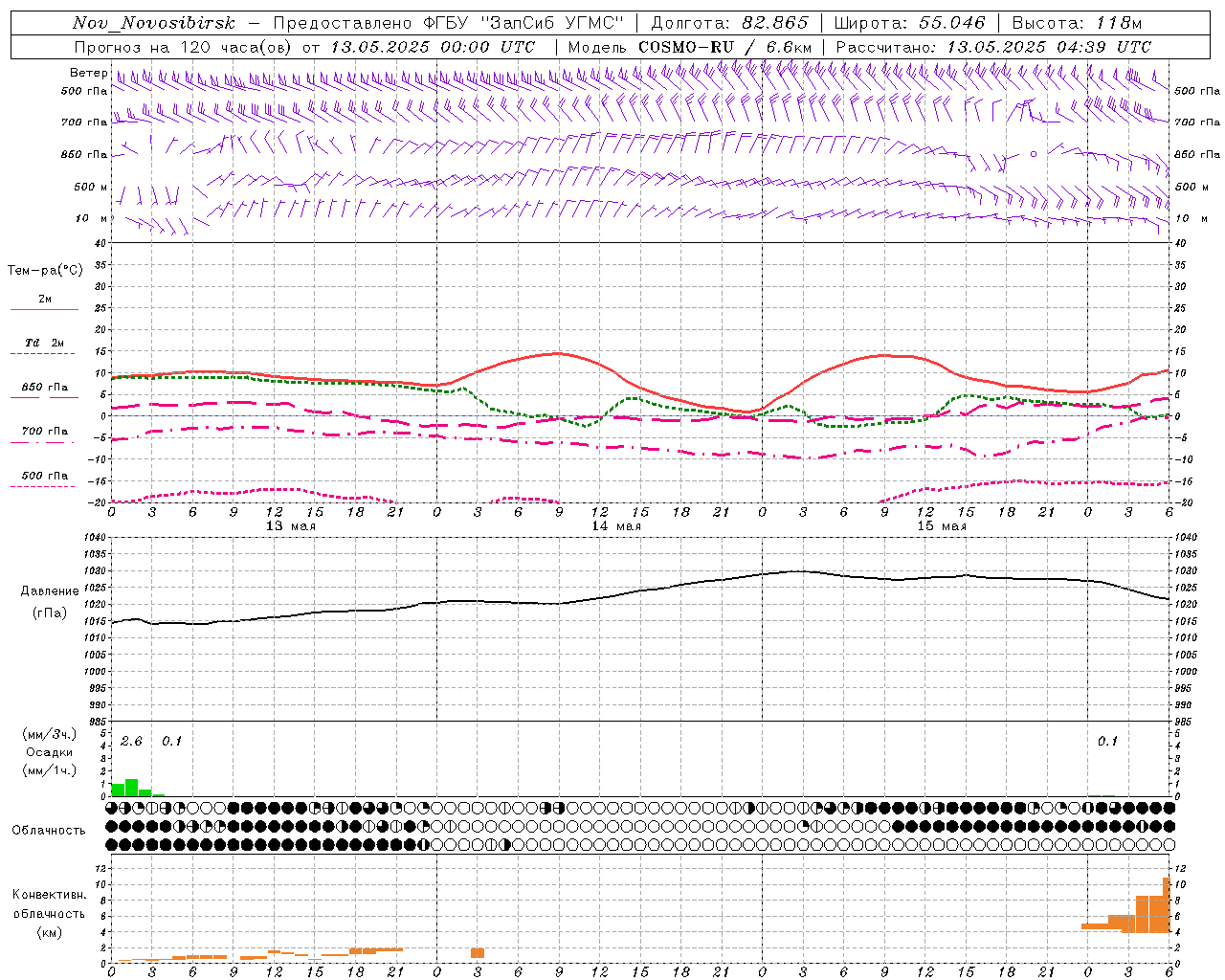This screenshot has width=1225, height=980.
Task: Click the Ветер panel label
Action: [x=88, y=73]
